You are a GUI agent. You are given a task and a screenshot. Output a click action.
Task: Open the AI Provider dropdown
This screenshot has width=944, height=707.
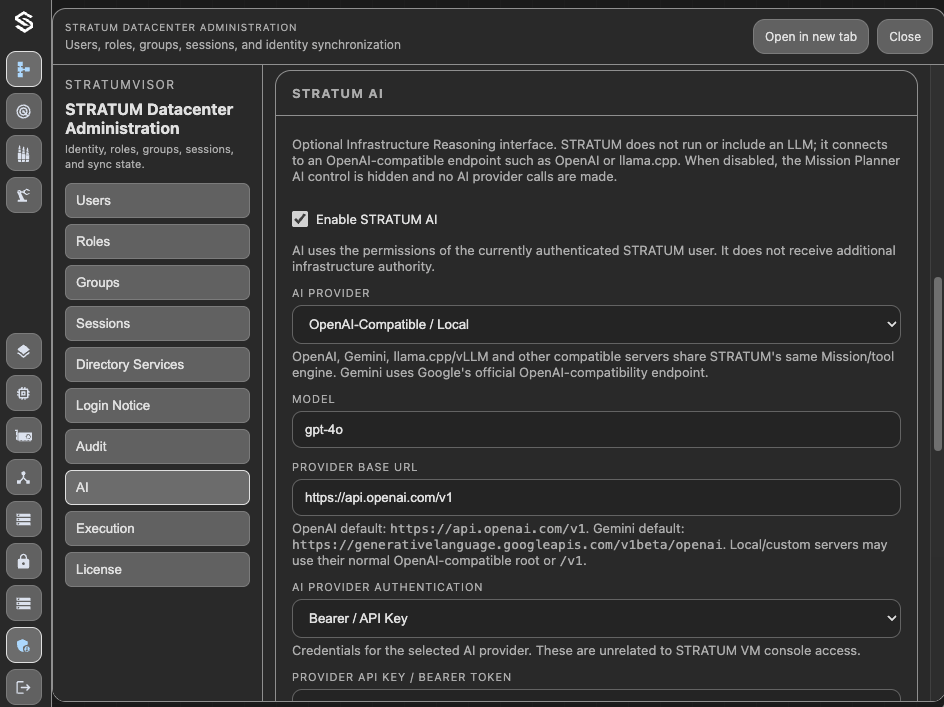[x=596, y=325]
